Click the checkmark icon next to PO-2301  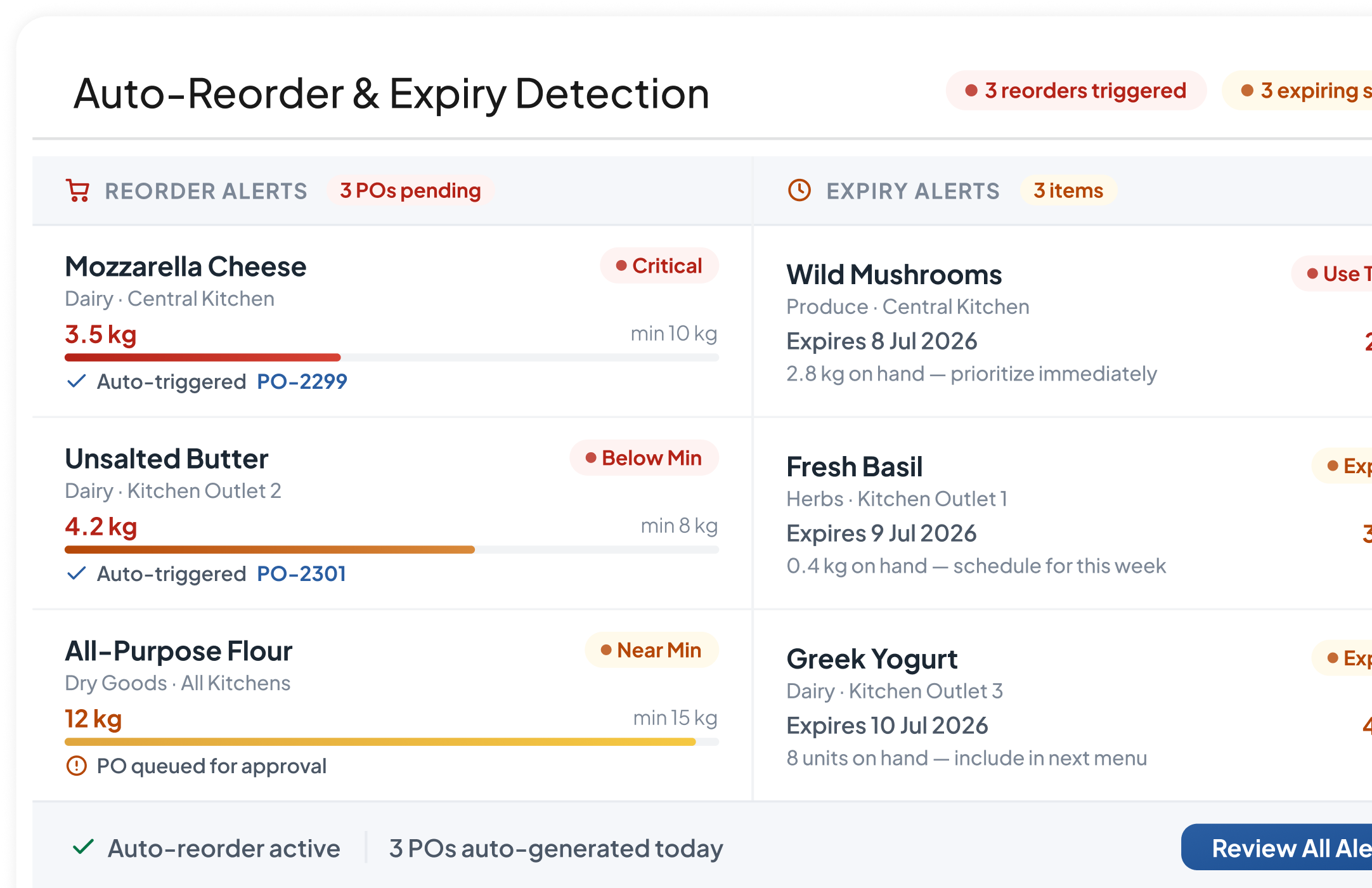76,573
